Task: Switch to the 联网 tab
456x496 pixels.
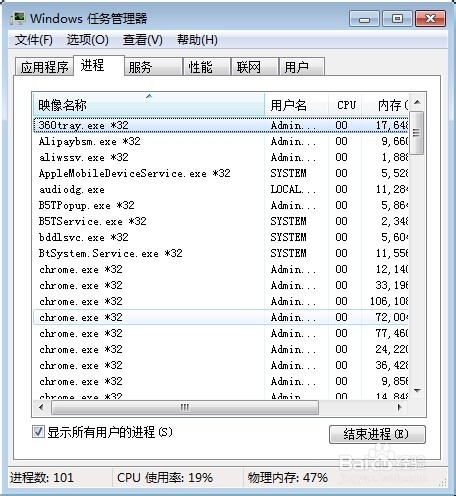Action: [x=255, y=67]
